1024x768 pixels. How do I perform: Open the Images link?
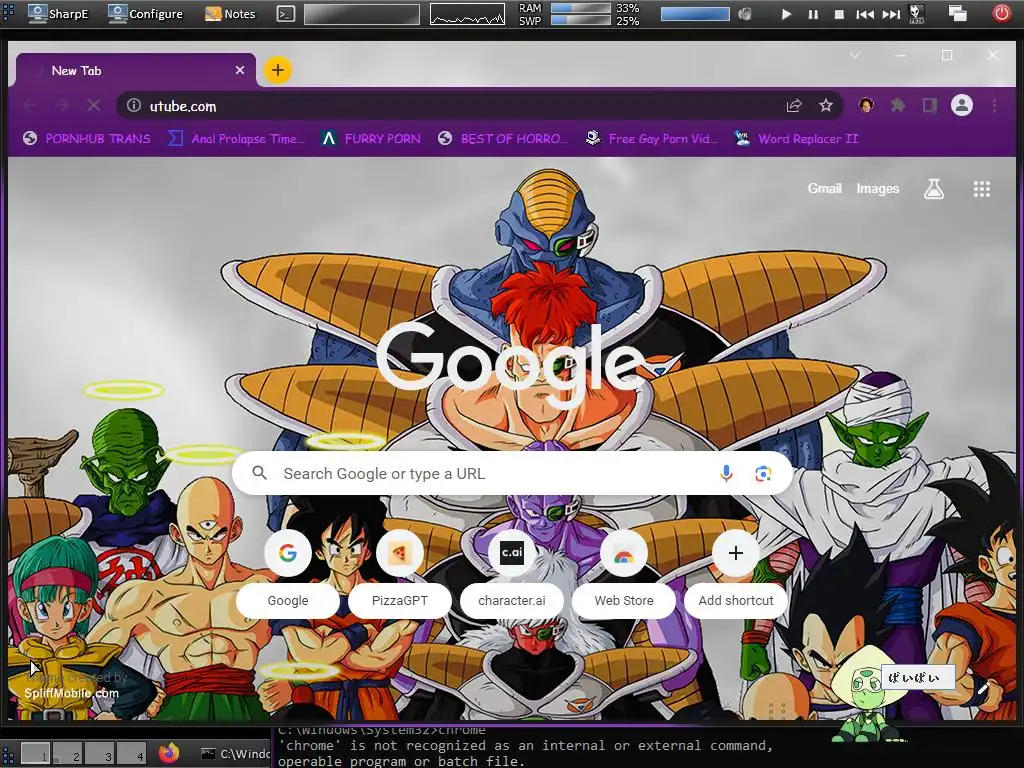click(877, 189)
